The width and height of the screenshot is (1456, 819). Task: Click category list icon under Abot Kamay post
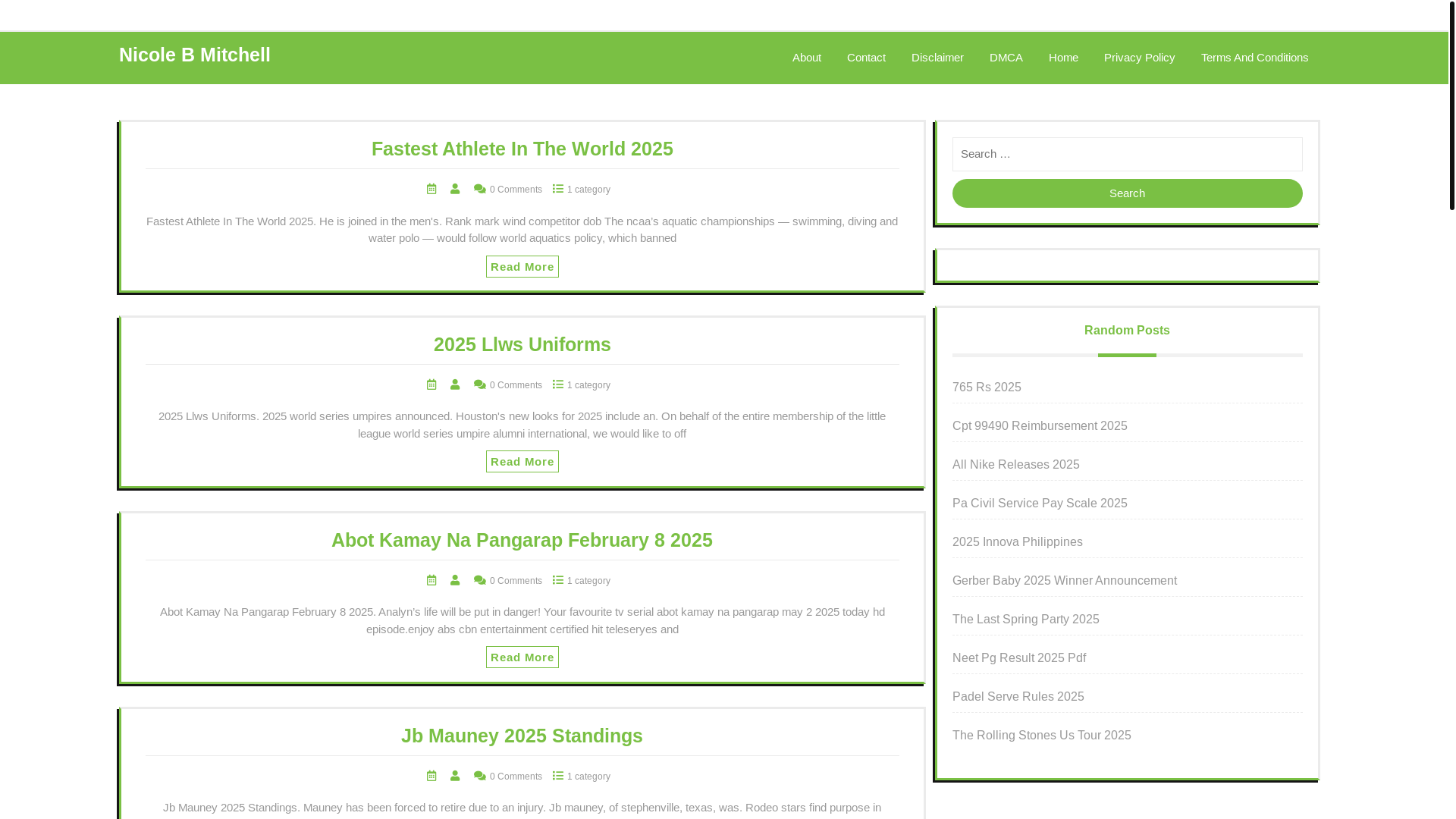[558, 580]
